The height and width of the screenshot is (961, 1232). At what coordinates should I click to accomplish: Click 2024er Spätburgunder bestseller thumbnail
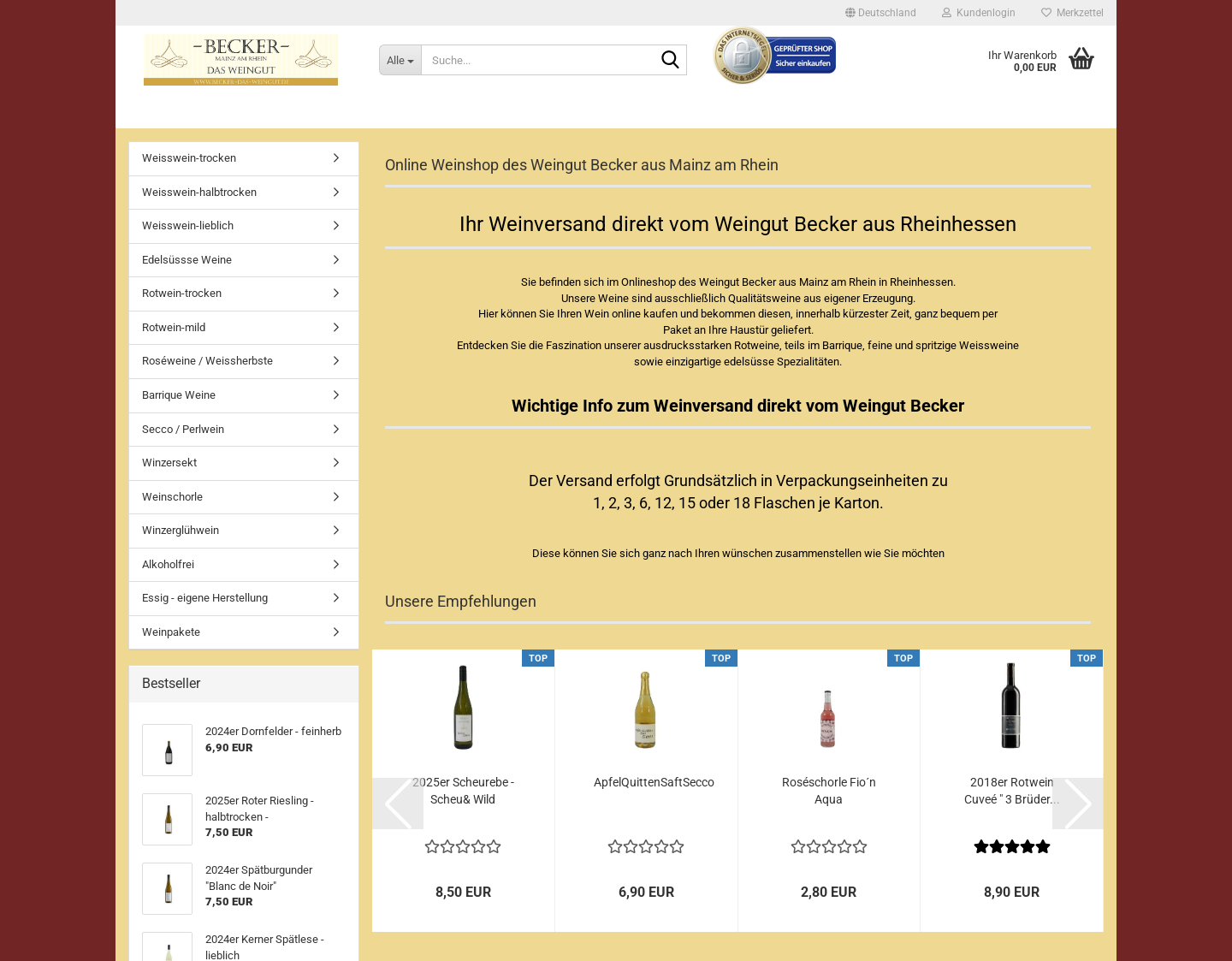168,889
